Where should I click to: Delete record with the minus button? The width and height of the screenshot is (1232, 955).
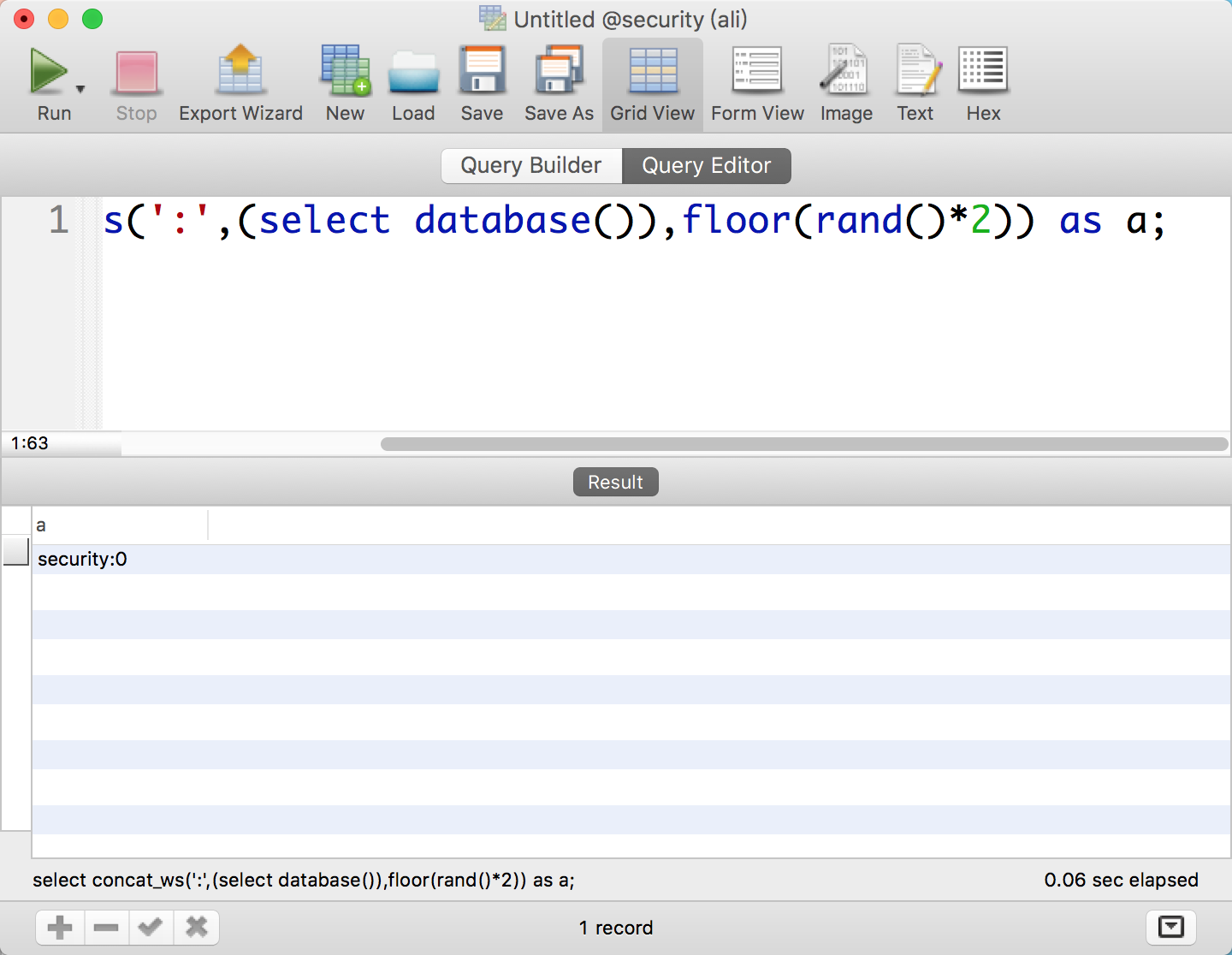pos(106,928)
